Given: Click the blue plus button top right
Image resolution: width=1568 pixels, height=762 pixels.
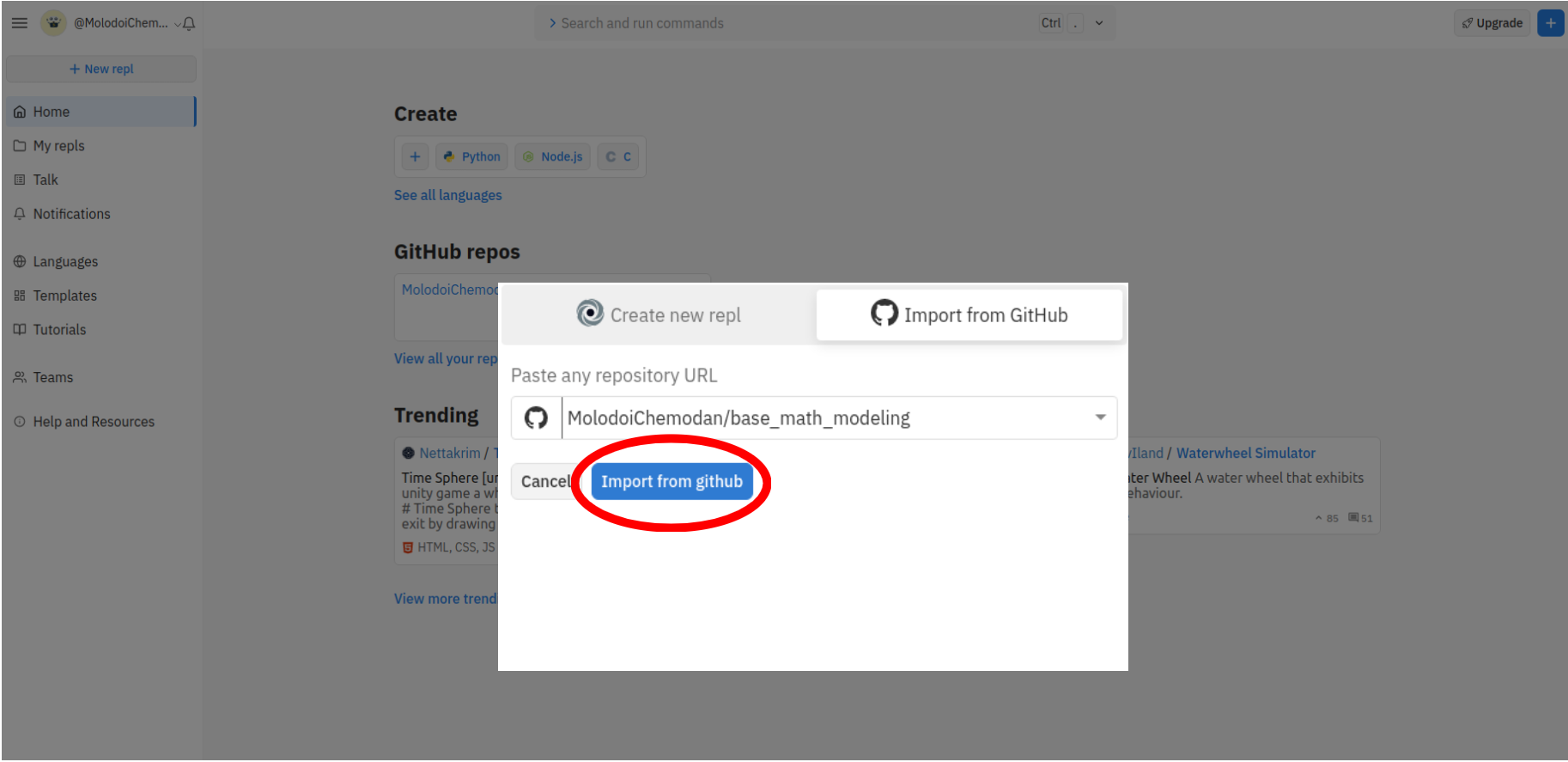Looking at the screenshot, I should (x=1550, y=23).
